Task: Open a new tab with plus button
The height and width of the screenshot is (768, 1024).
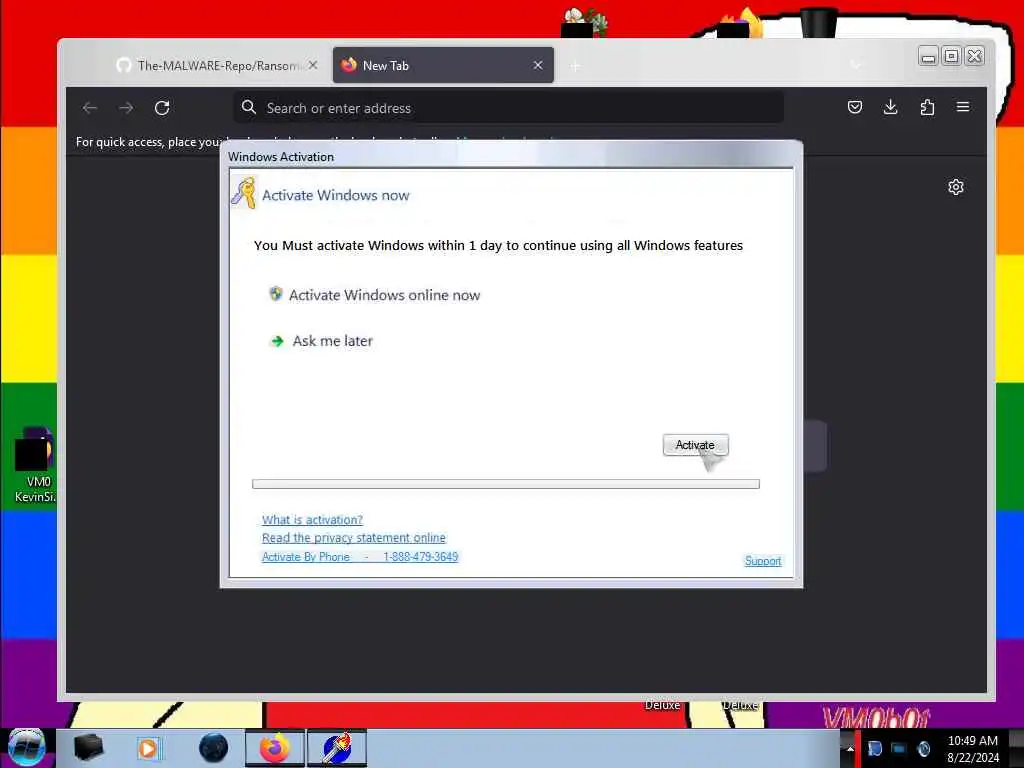Action: coord(575,66)
